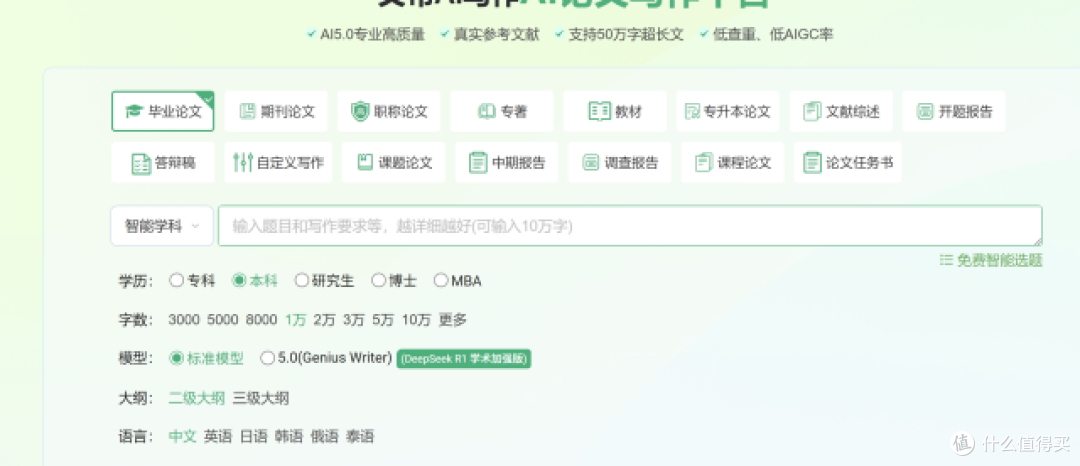
Task: Click the 课程论文 pages icon
Action: click(704, 162)
